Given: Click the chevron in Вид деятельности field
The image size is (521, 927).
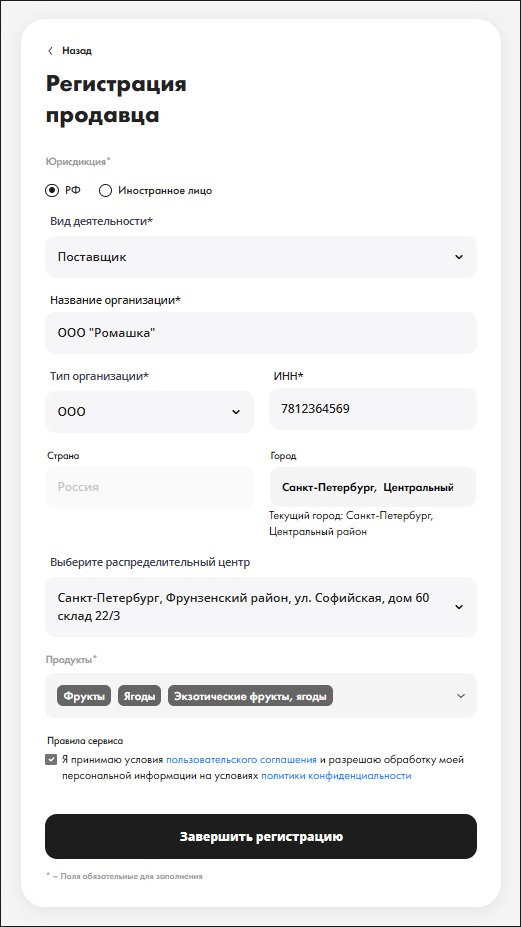Looking at the screenshot, I should click(459, 257).
